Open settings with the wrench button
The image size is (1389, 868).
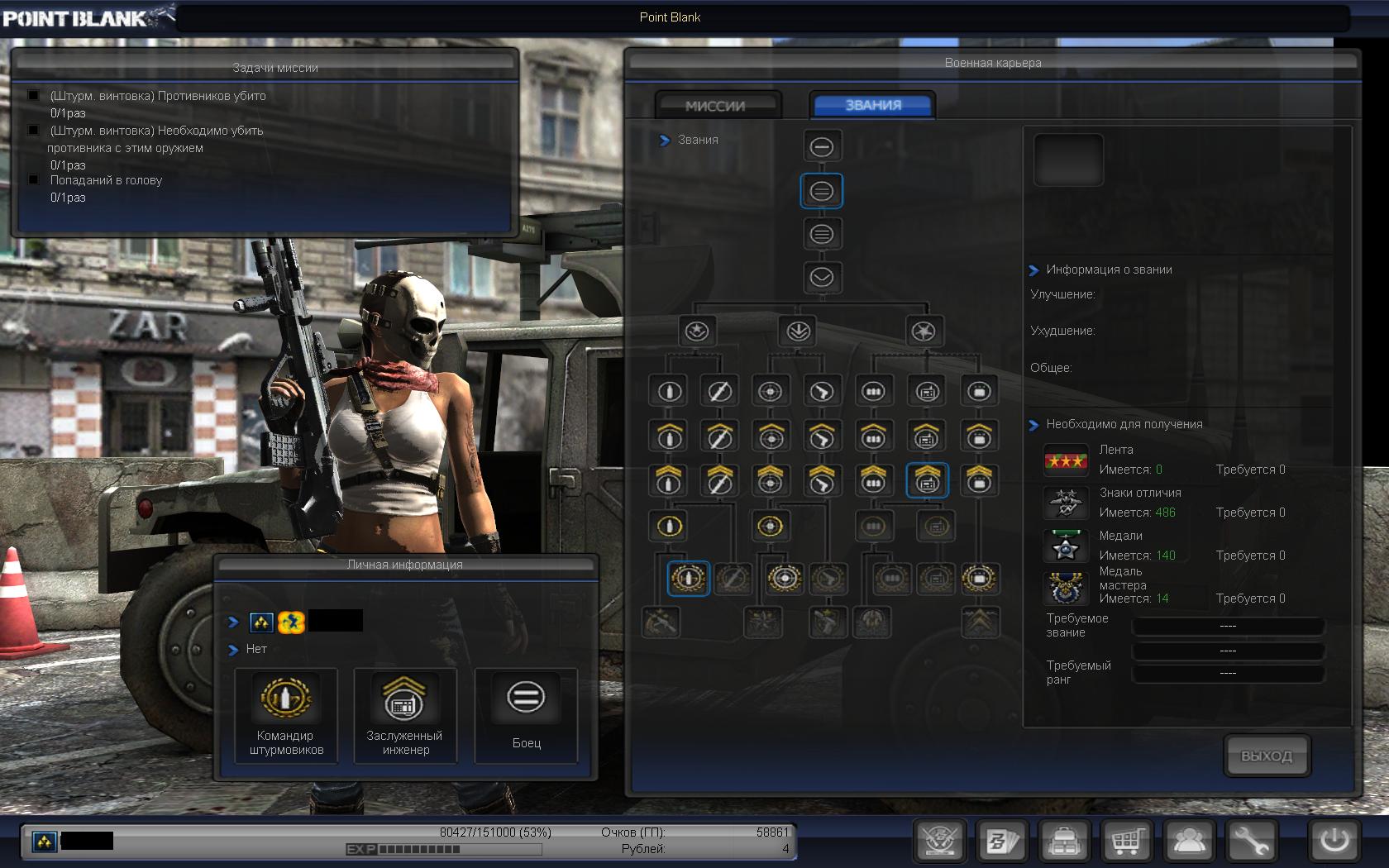coord(1250,842)
